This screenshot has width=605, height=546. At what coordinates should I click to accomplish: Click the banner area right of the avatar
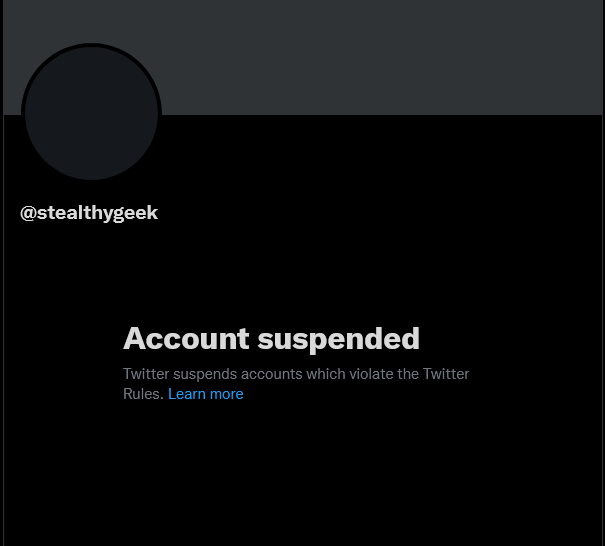382,57
